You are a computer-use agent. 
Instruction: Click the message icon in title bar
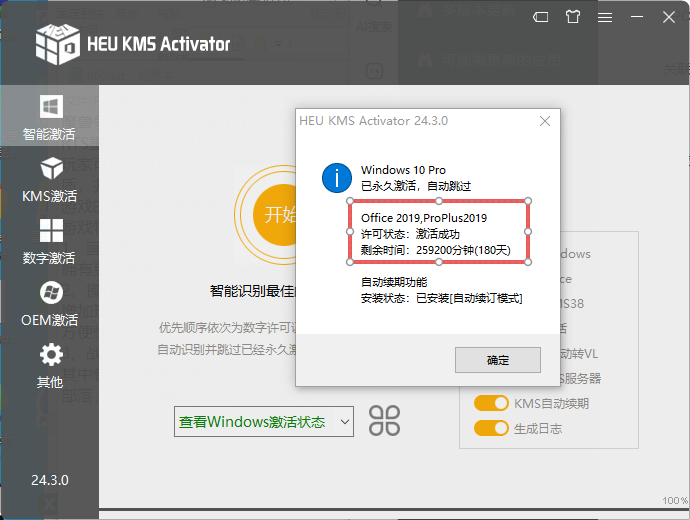[540, 17]
